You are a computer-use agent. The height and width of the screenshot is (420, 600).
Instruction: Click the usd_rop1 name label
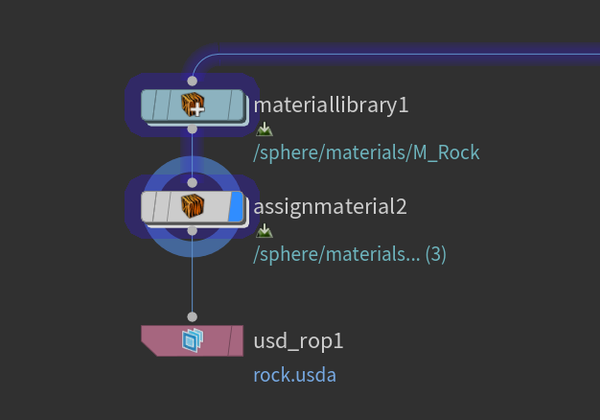[298, 341]
